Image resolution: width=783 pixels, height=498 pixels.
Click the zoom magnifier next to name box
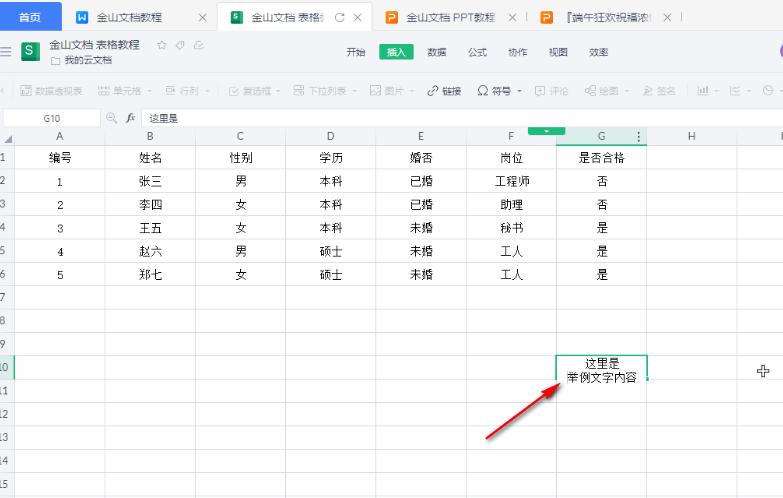click(x=111, y=118)
